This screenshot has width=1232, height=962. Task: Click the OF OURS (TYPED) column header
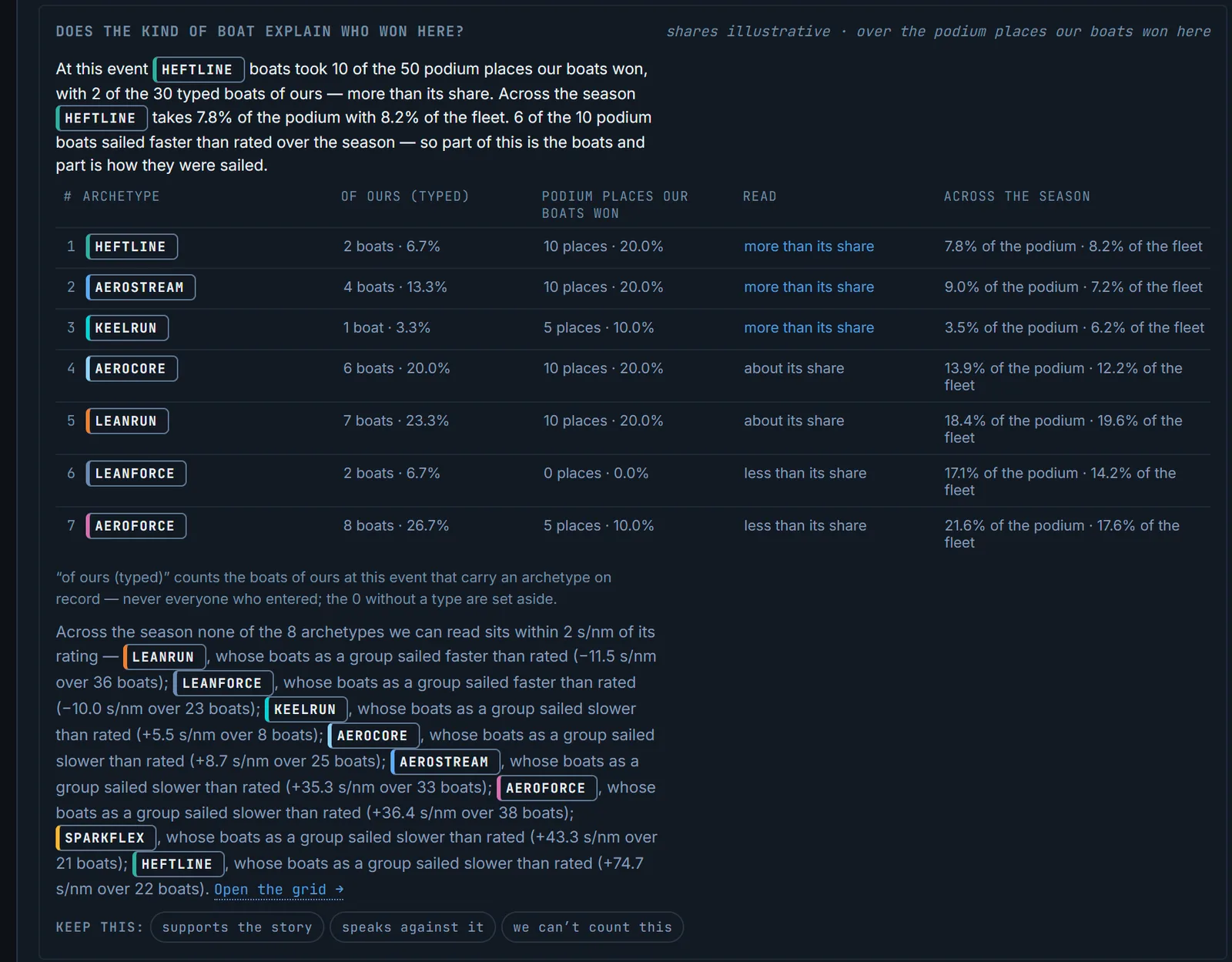[406, 196]
